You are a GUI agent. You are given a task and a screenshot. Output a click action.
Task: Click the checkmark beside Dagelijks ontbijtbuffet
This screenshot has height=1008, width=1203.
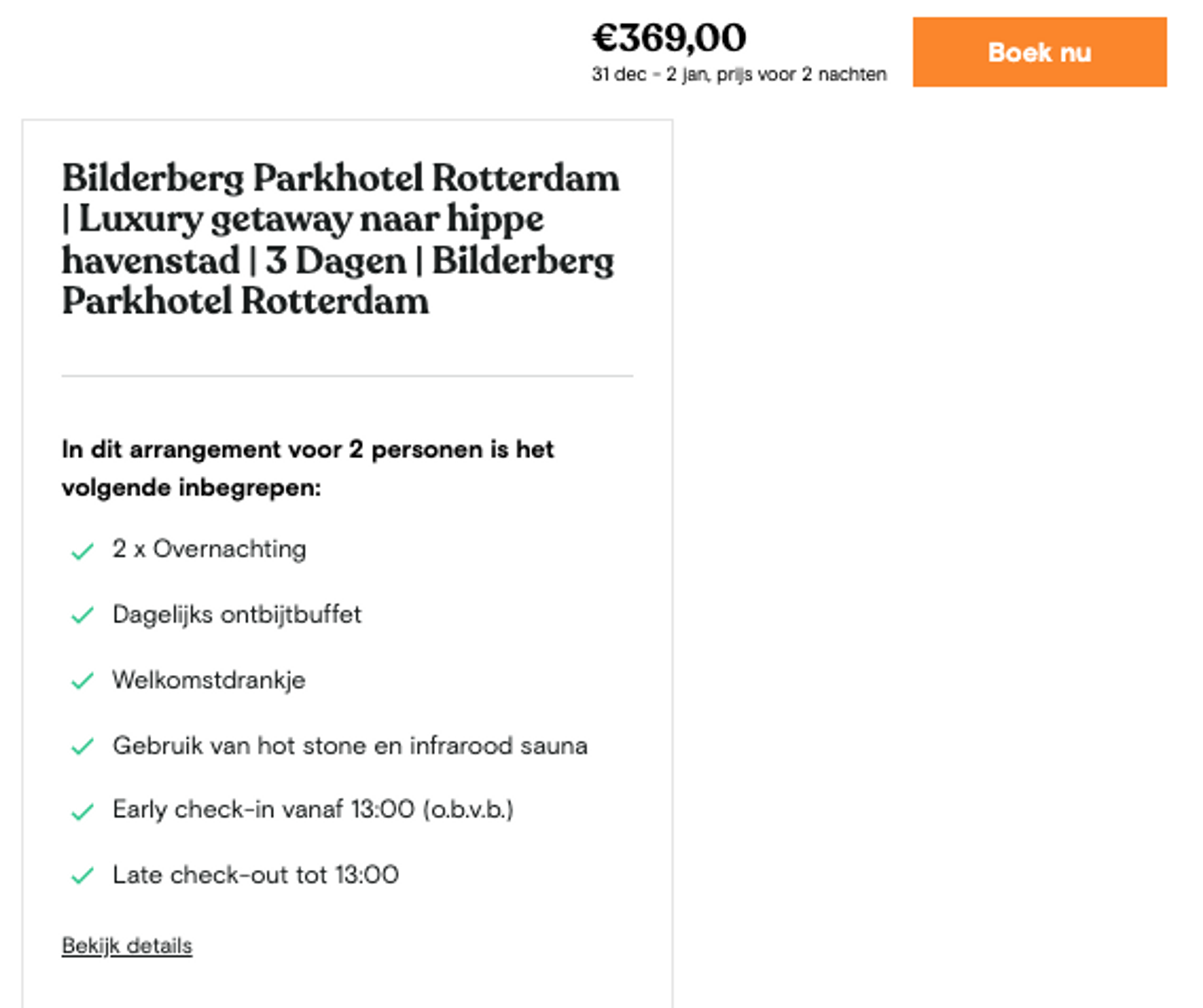84,614
